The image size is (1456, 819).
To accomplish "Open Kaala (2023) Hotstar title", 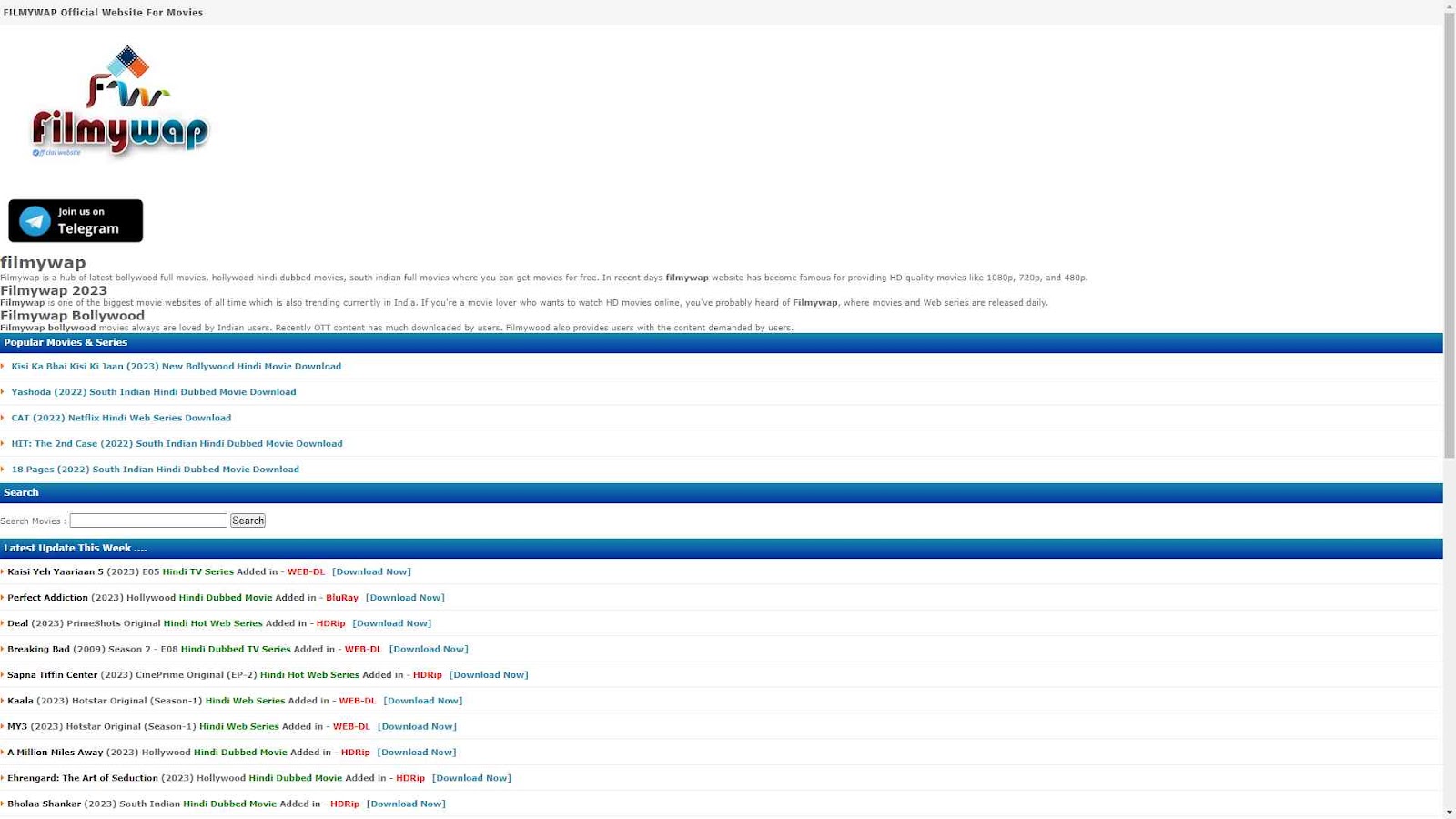I will click(20, 701).
